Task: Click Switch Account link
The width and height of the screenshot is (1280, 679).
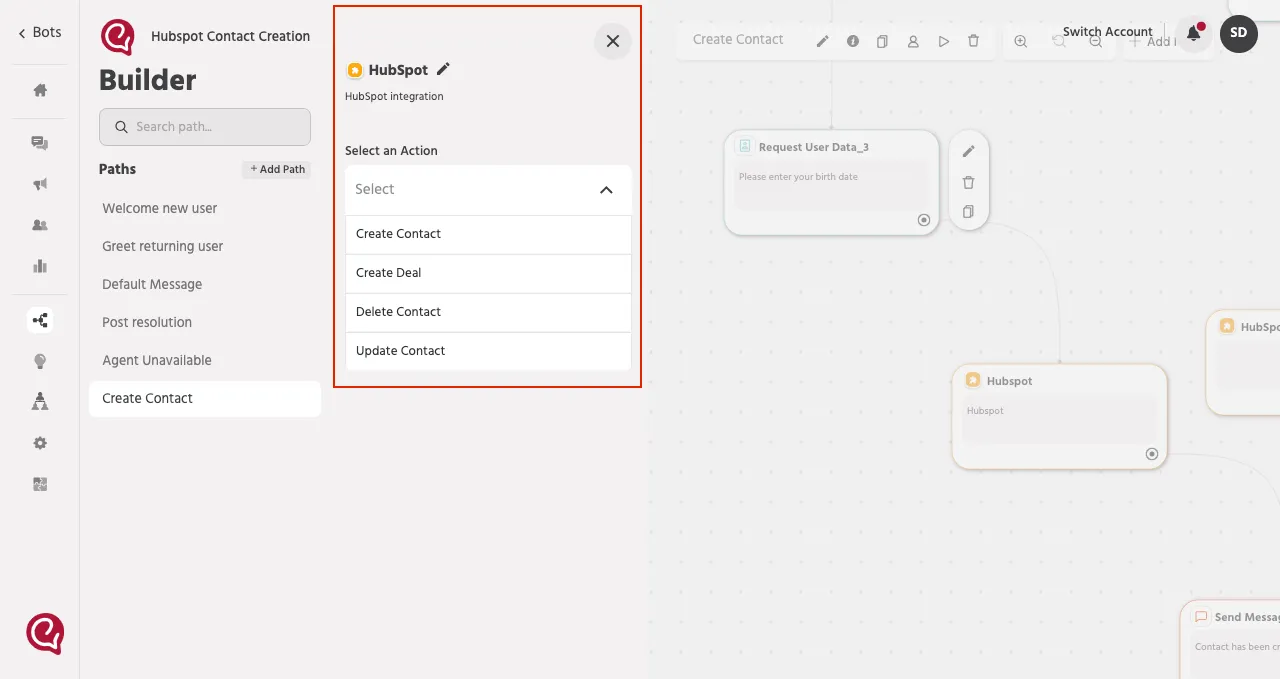Action: pyautogui.click(x=1108, y=32)
